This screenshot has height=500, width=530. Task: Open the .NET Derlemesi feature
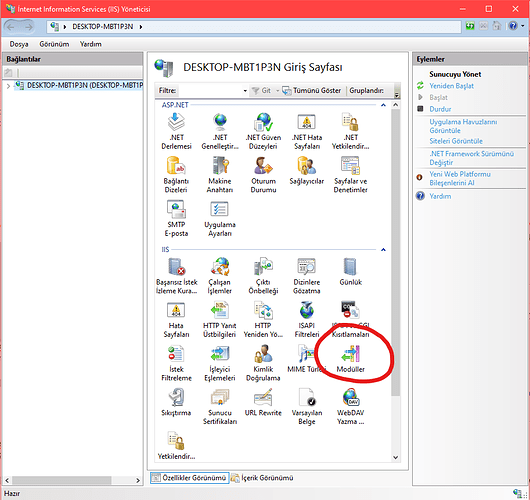176,131
